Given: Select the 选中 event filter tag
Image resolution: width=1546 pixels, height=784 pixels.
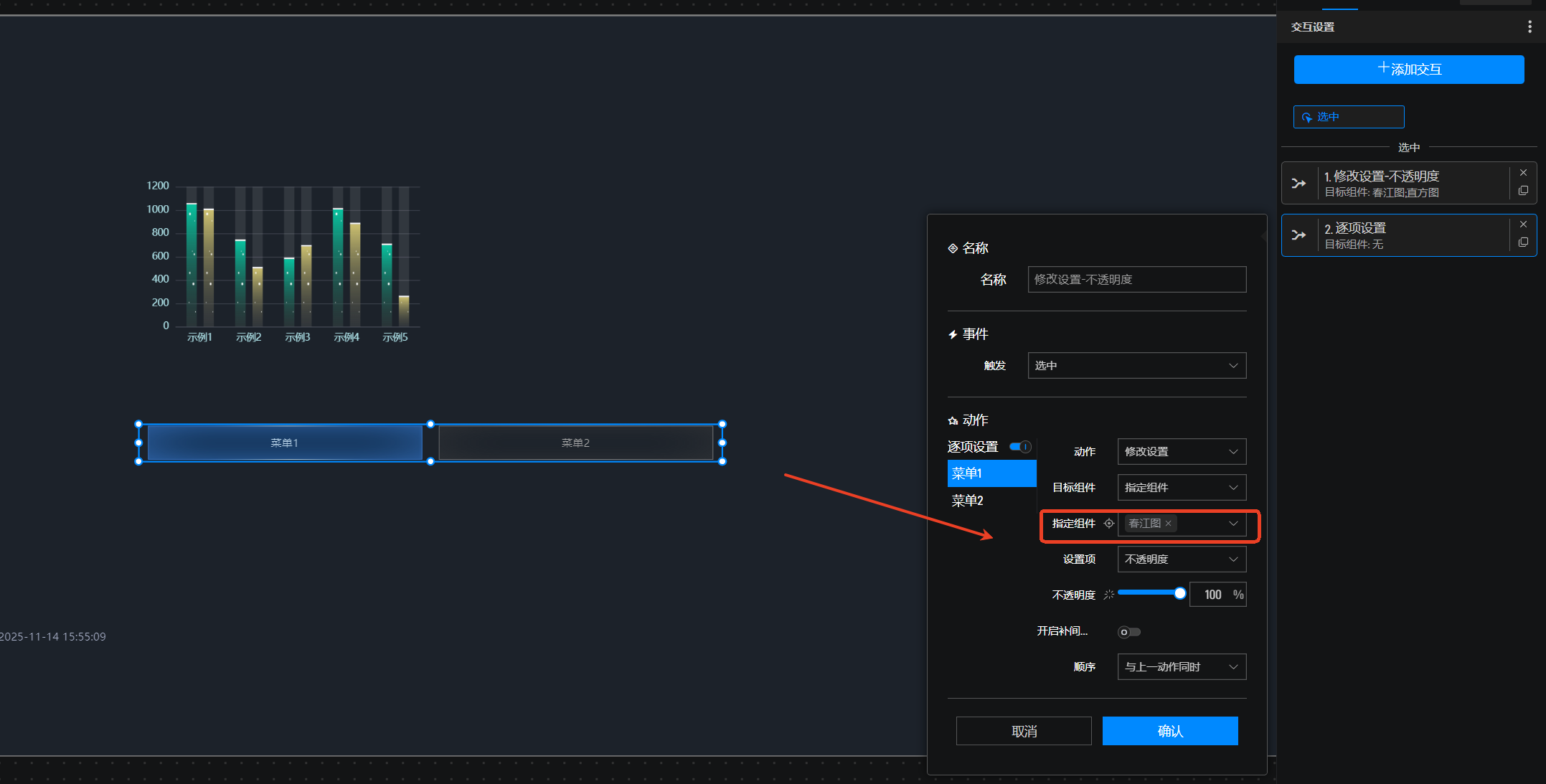Looking at the screenshot, I should point(1348,117).
